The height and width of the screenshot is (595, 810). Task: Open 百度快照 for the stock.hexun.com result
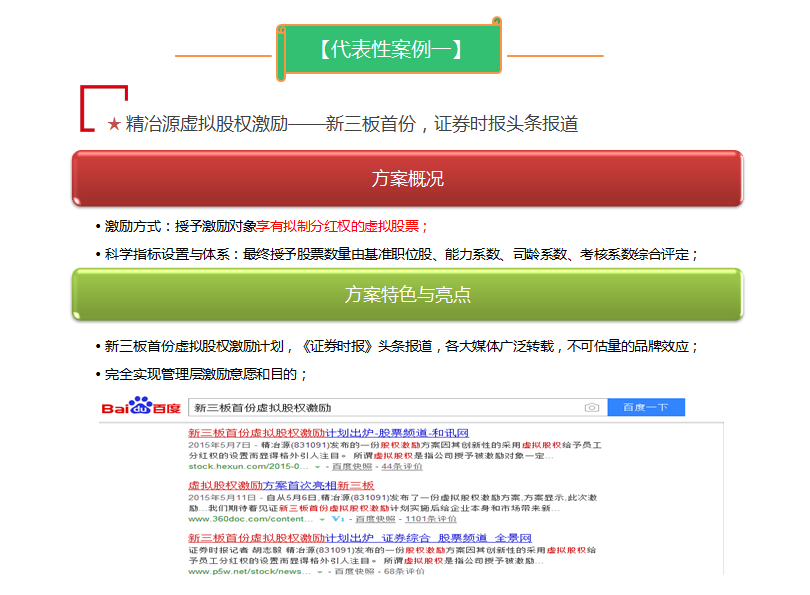pos(352,466)
